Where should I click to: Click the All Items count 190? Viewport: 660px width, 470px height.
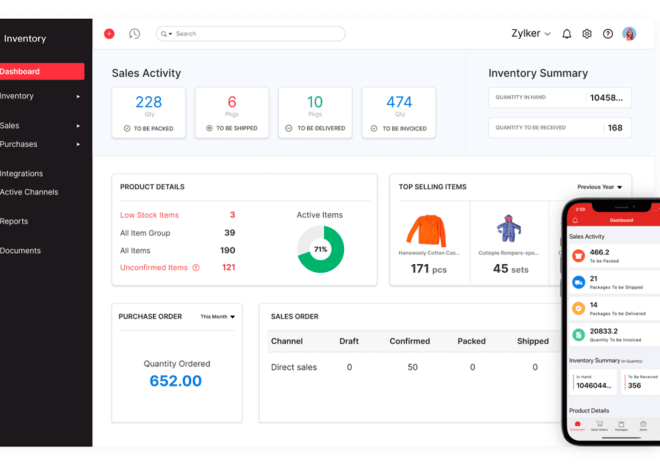click(x=227, y=250)
